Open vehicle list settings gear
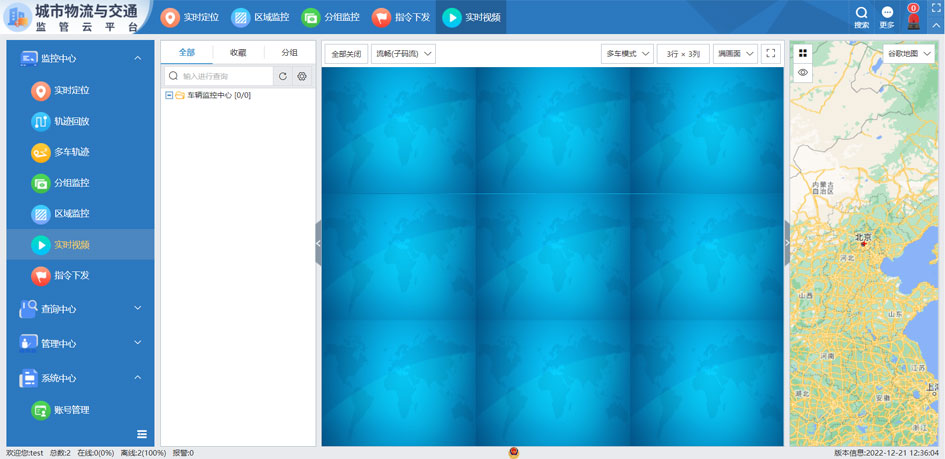945x459 pixels. point(302,76)
